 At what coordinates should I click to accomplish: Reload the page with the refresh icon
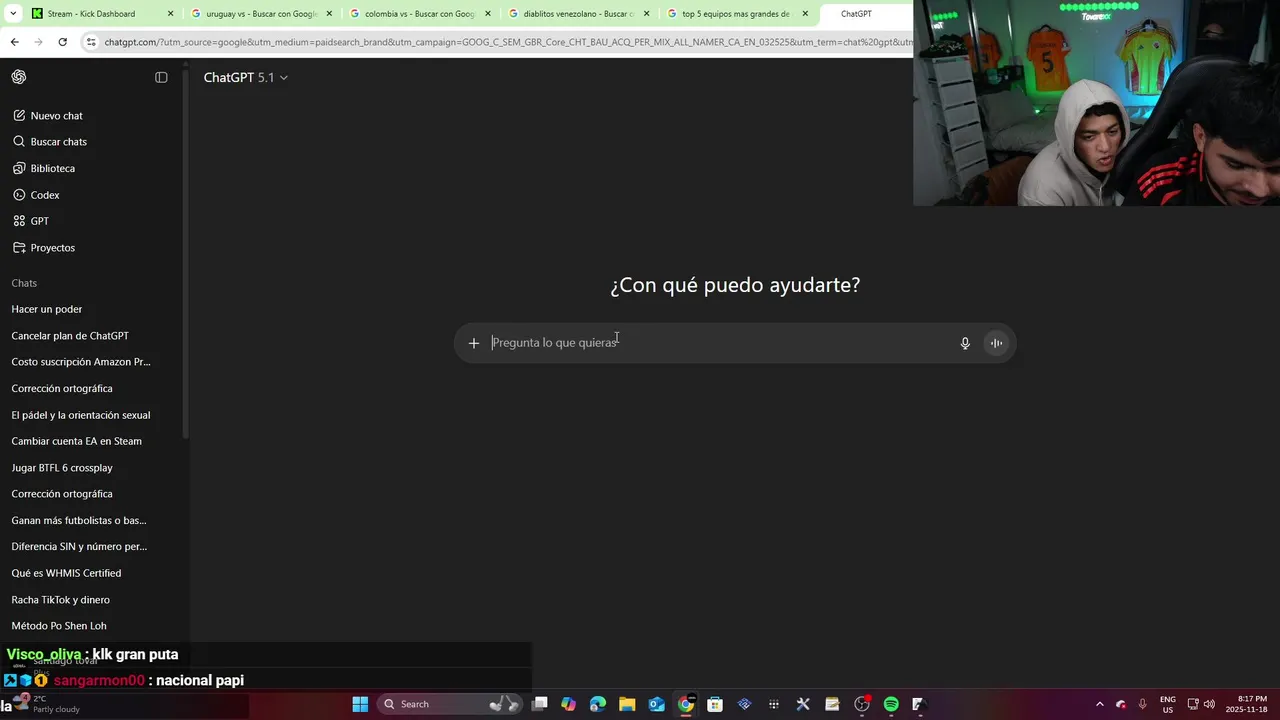[x=62, y=42]
